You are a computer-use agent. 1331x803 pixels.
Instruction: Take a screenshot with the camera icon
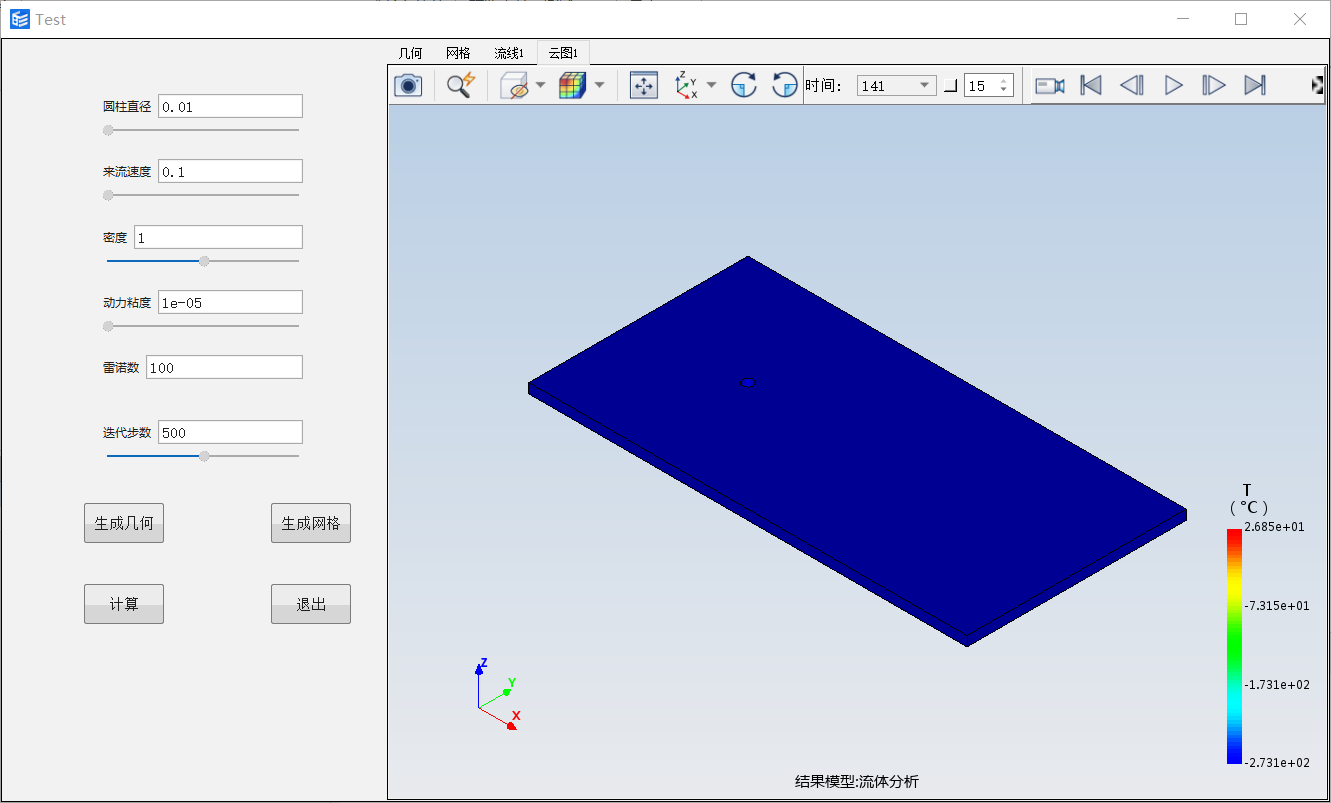coord(408,86)
